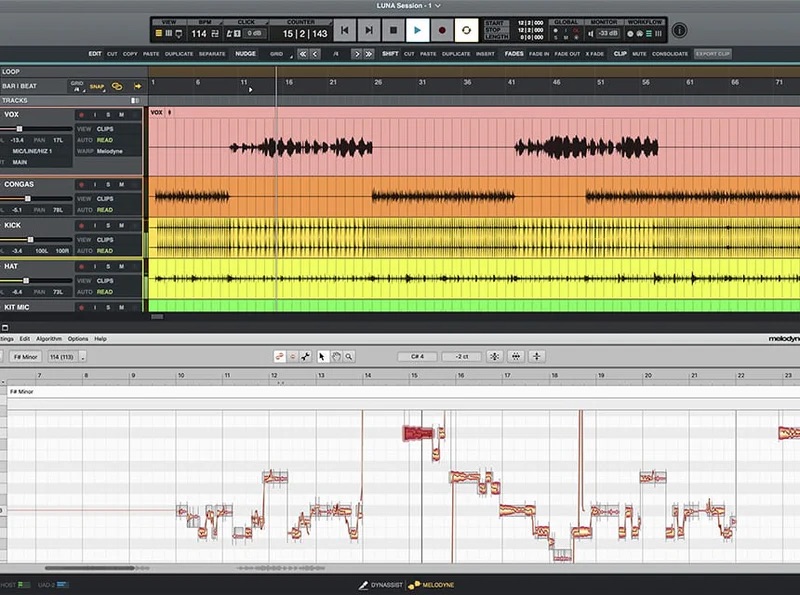Viewport: 800px width, 595px height.
Task: Enable input monitoring on the HAT track
Action: click(95, 266)
